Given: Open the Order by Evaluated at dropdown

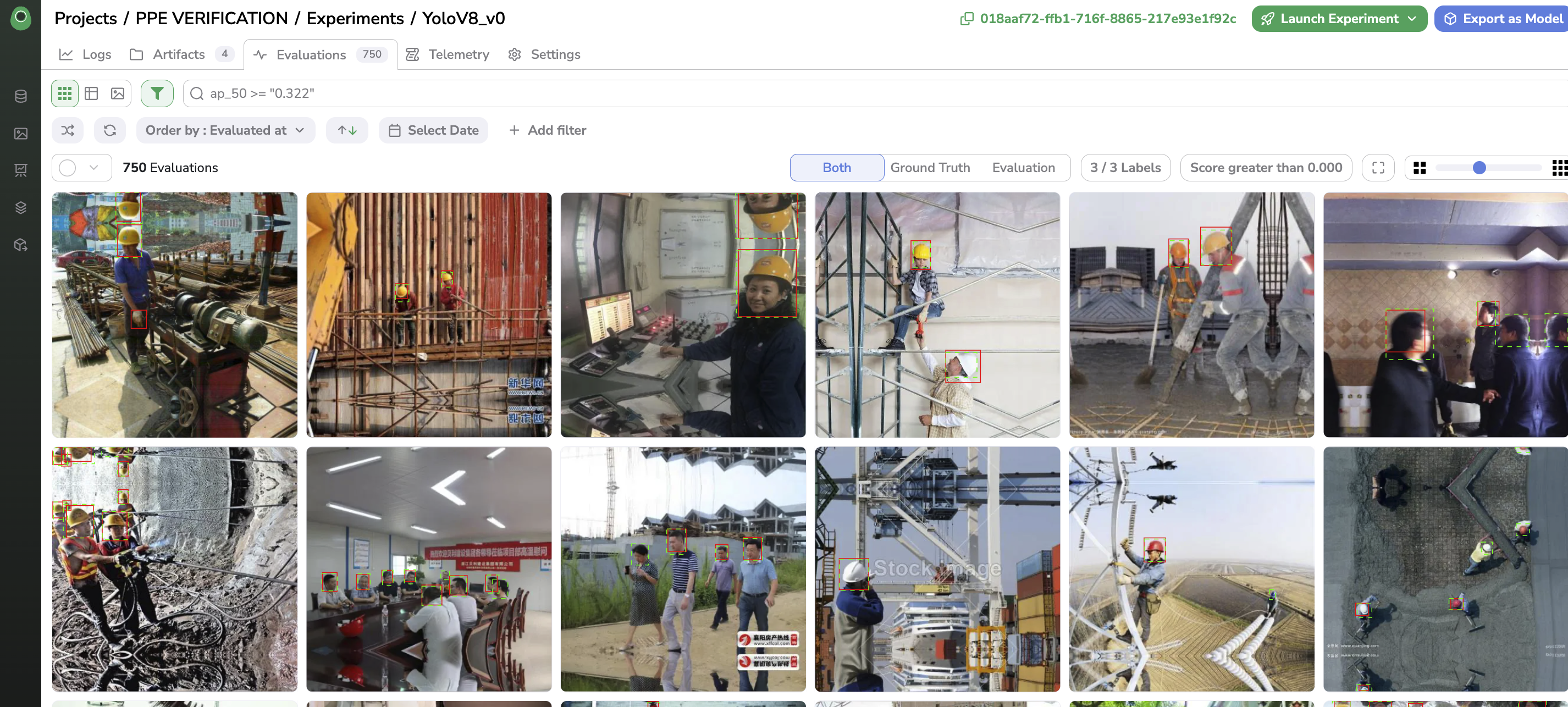Looking at the screenshot, I should (x=225, y=130).
